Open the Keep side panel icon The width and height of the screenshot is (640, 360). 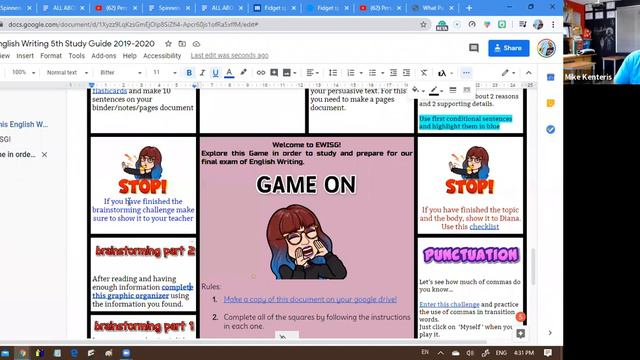point(550,103)
